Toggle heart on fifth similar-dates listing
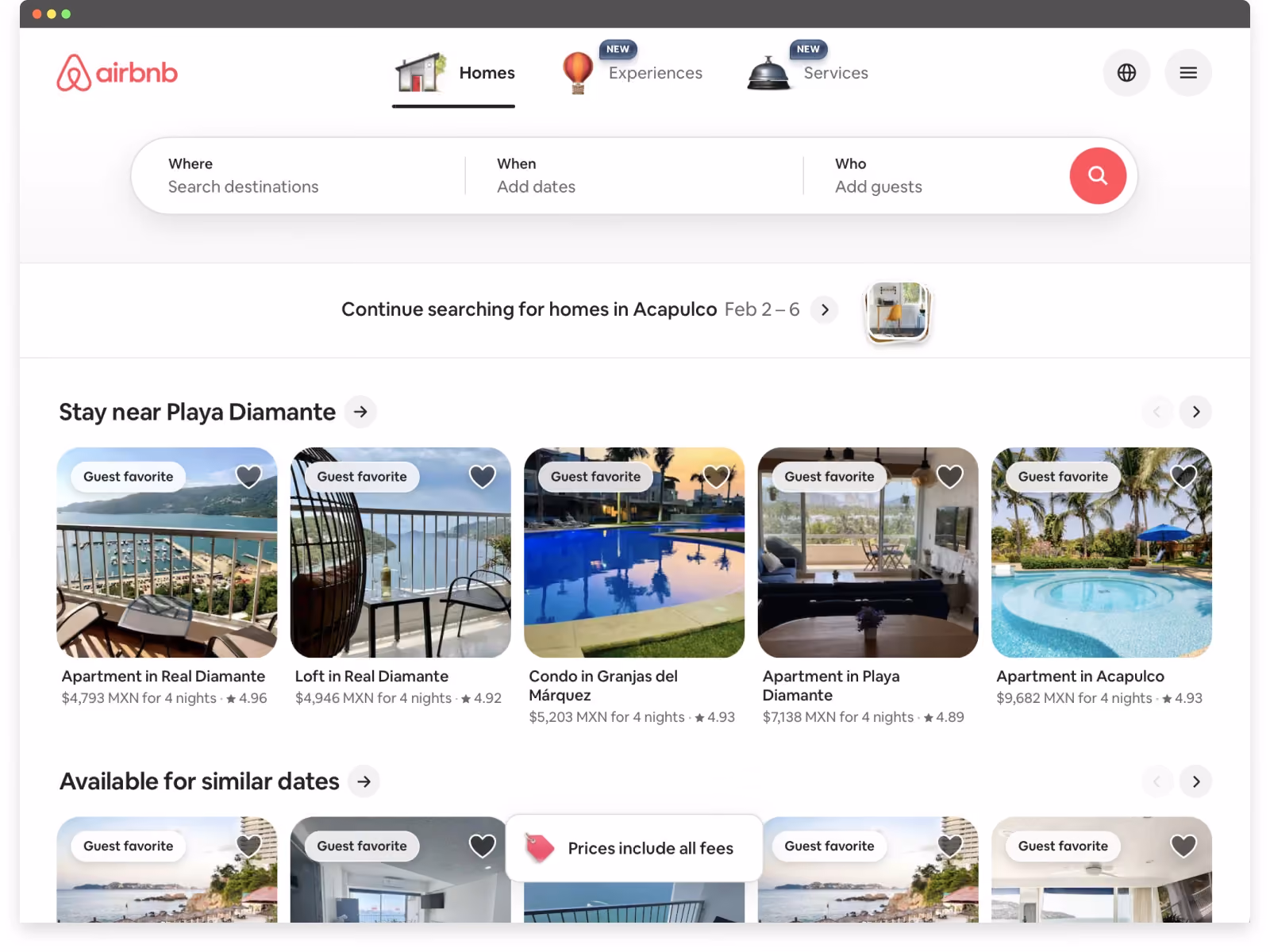This screenshot has width=1270, height=952. click(1183, 846)
